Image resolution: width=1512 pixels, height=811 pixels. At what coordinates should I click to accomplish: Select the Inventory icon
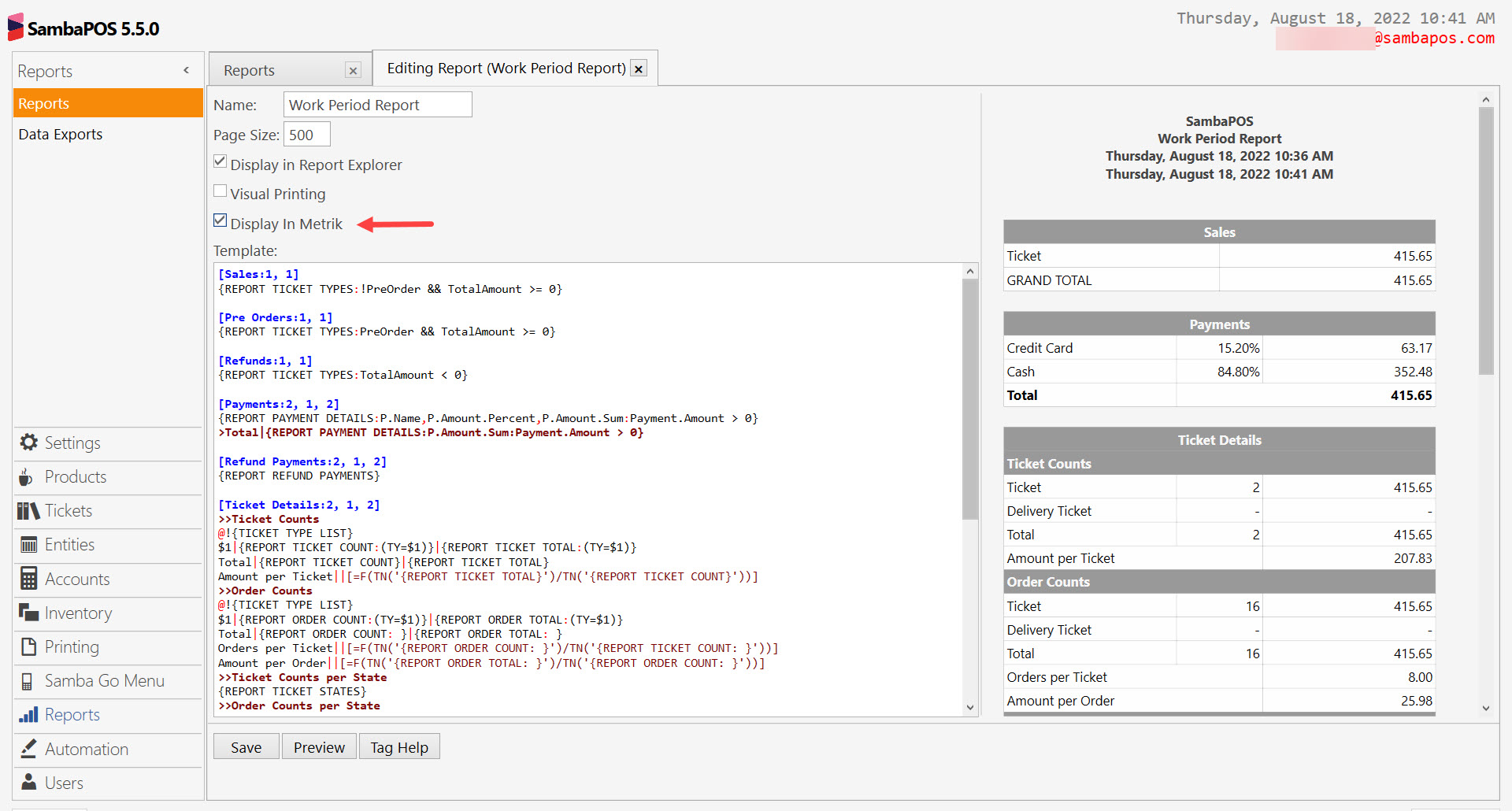point(28,613)
